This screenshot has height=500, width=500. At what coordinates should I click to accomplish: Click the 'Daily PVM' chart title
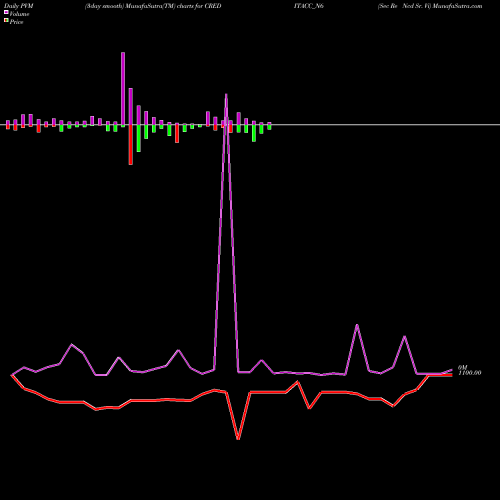point(20,6)
